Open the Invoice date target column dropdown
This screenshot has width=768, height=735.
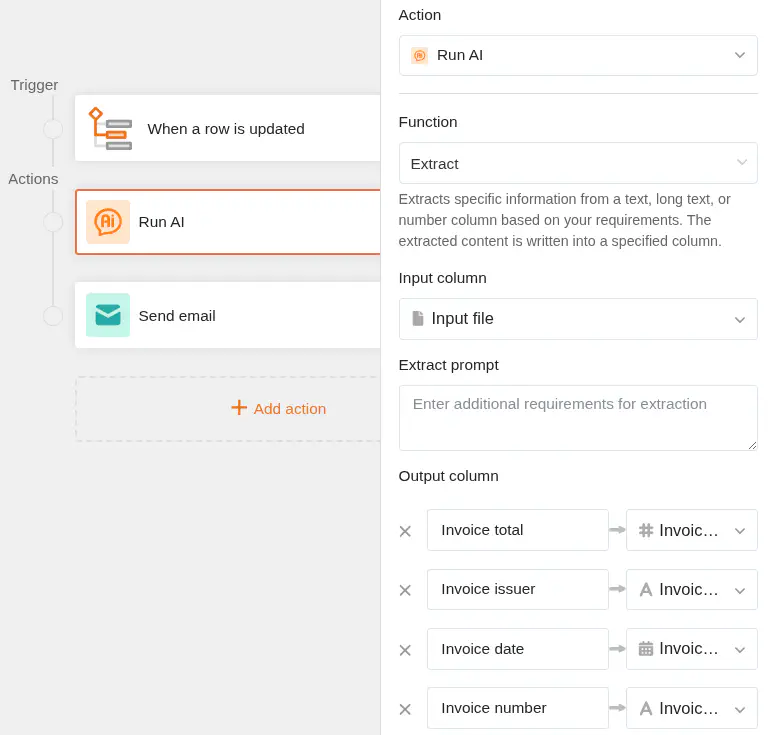(692, 649)
